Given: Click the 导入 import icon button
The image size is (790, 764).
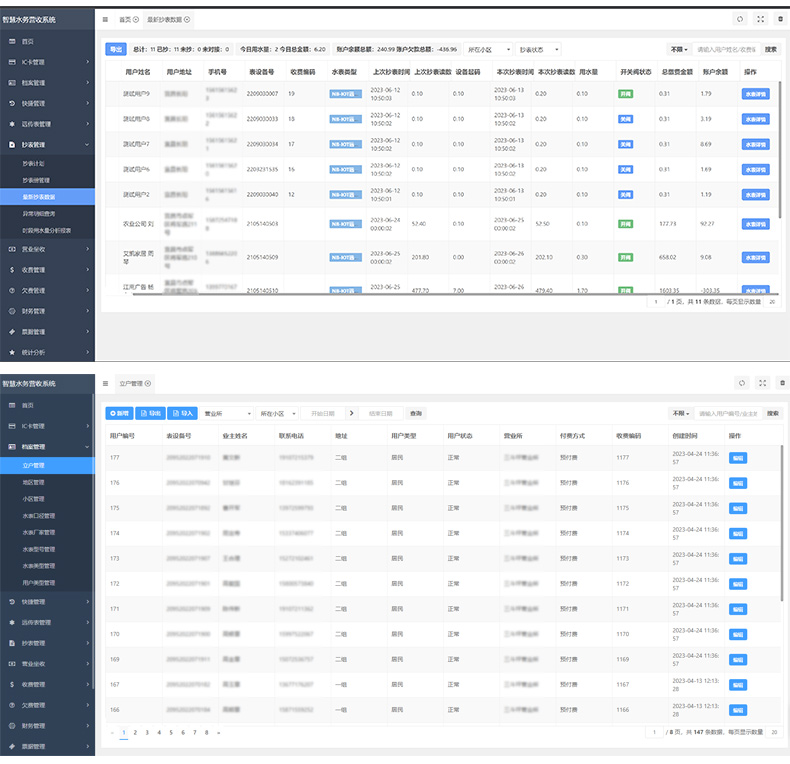Looking at the screenshot, I should pyautogui.click(x=183, y=413).
